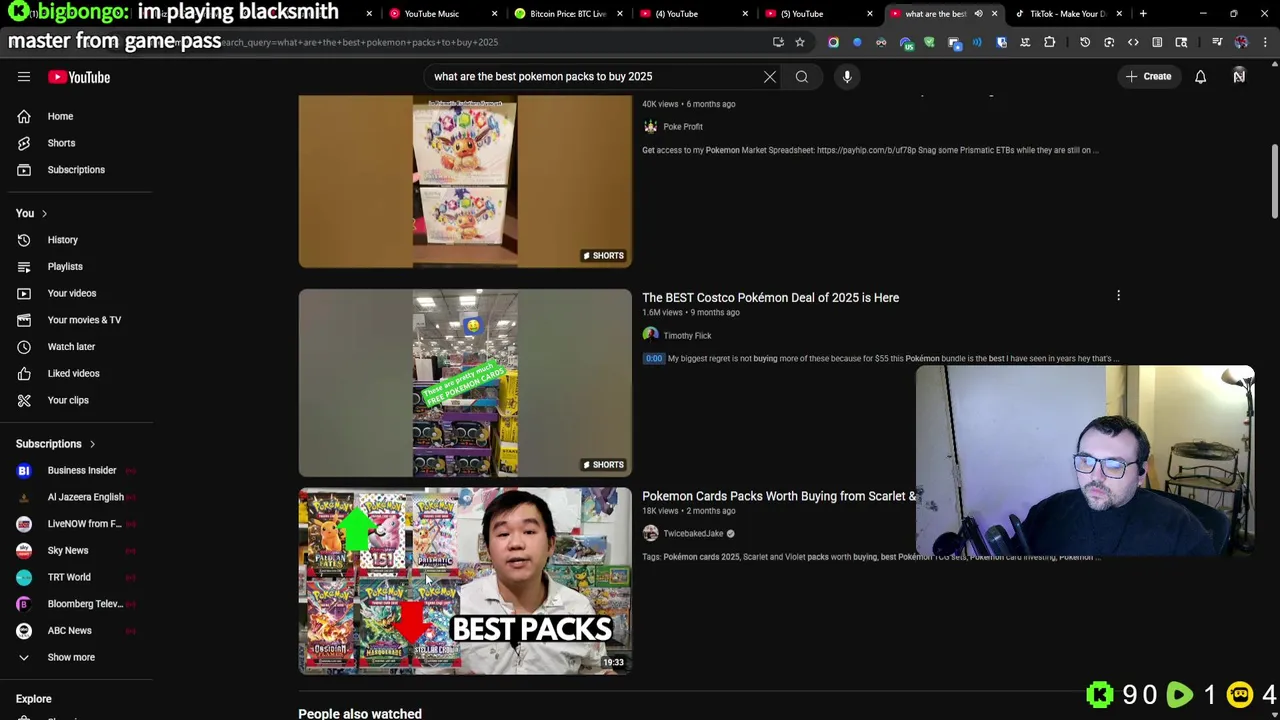Click the Explore section heading
The image size is (1280, 720).
tap(33, 699)
